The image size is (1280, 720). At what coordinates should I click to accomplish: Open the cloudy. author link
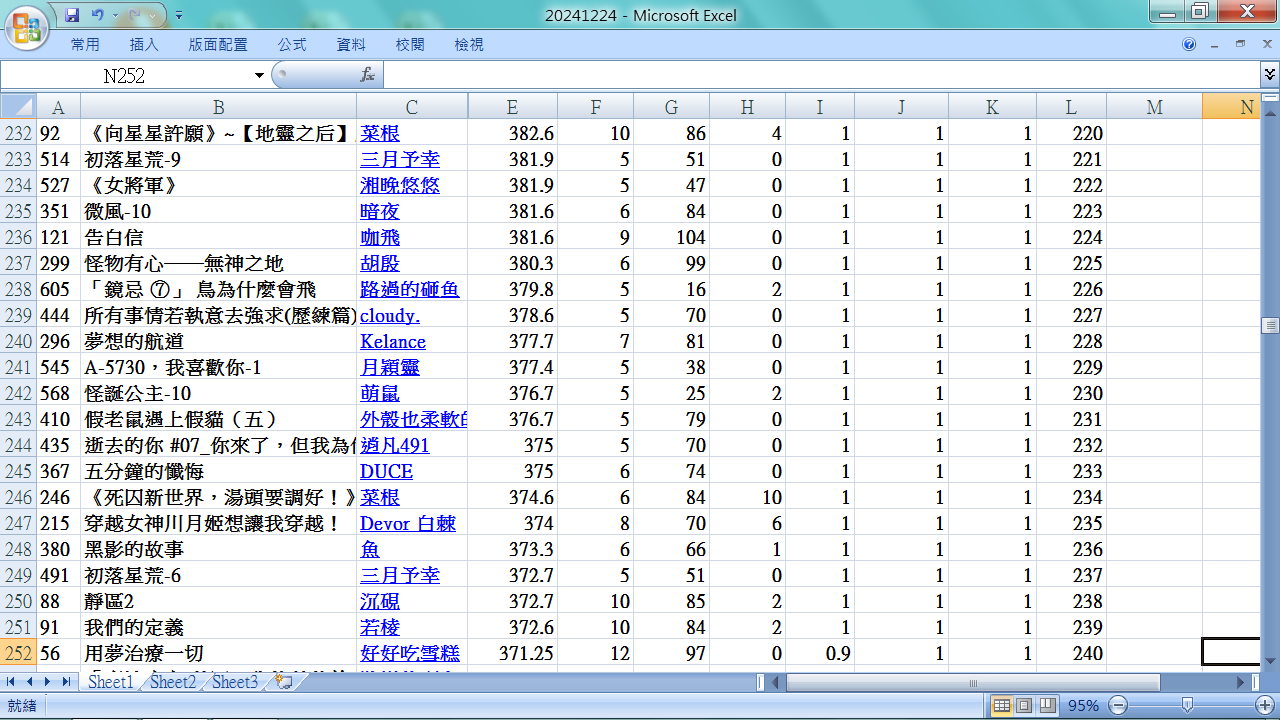[x=390, y=315]
